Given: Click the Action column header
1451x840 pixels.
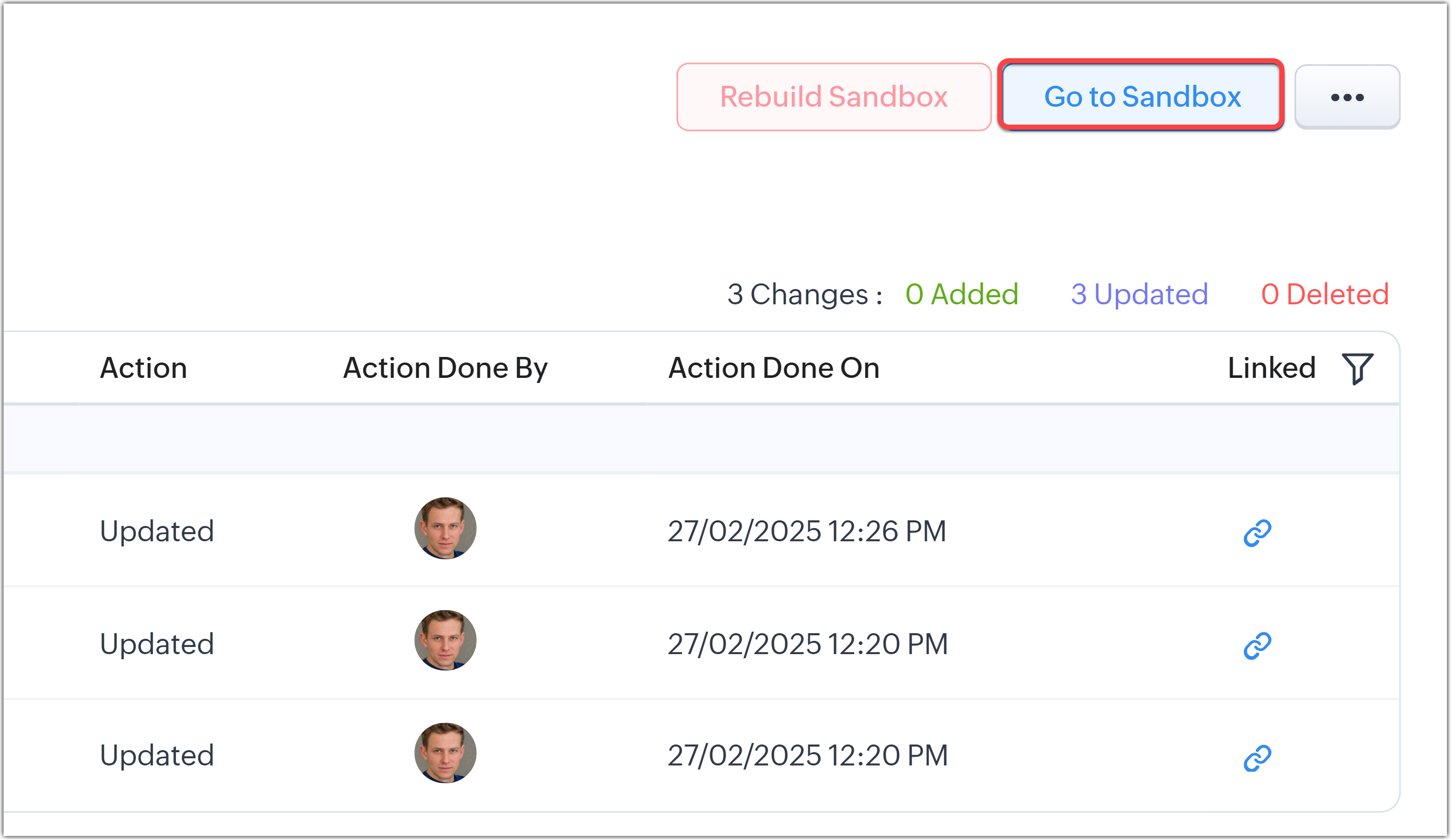Looking at the screenshot, I should click(144, 368).
